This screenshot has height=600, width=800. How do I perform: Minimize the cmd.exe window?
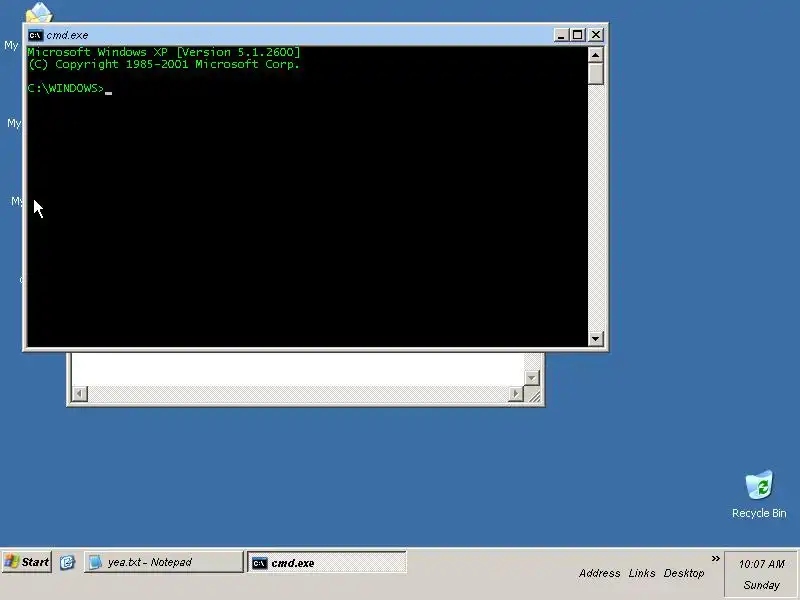point(561,35)
